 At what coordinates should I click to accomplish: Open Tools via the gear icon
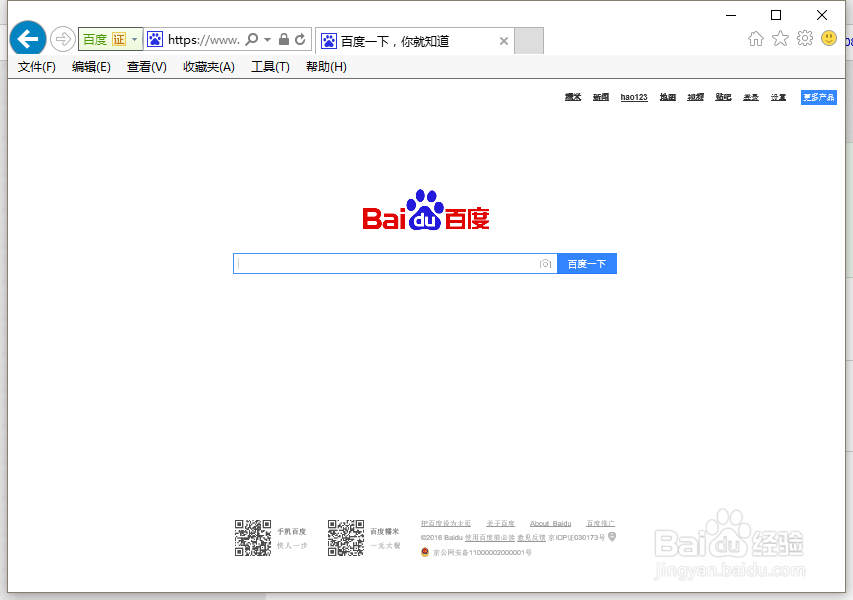click(805, 38)
